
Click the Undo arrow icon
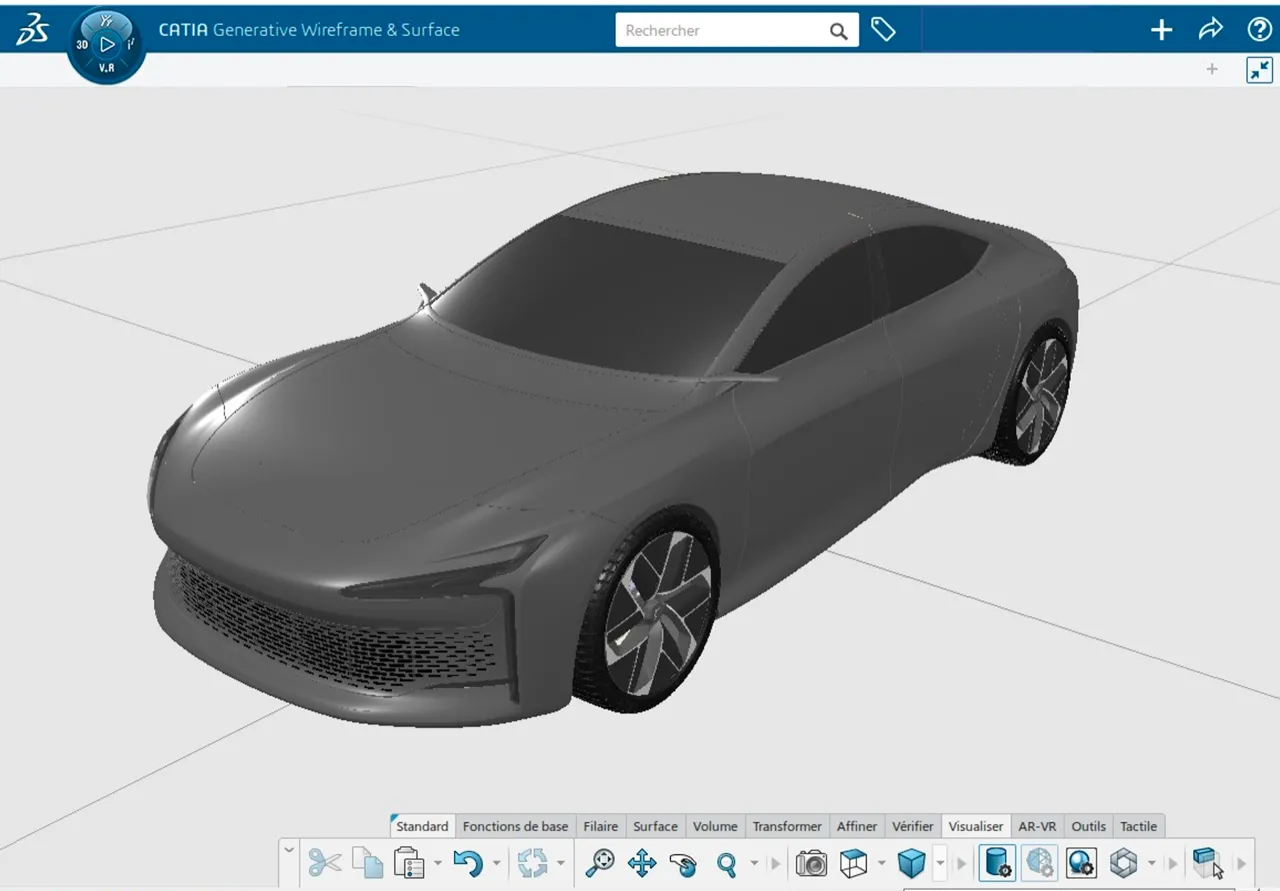(x=470, y=862)
